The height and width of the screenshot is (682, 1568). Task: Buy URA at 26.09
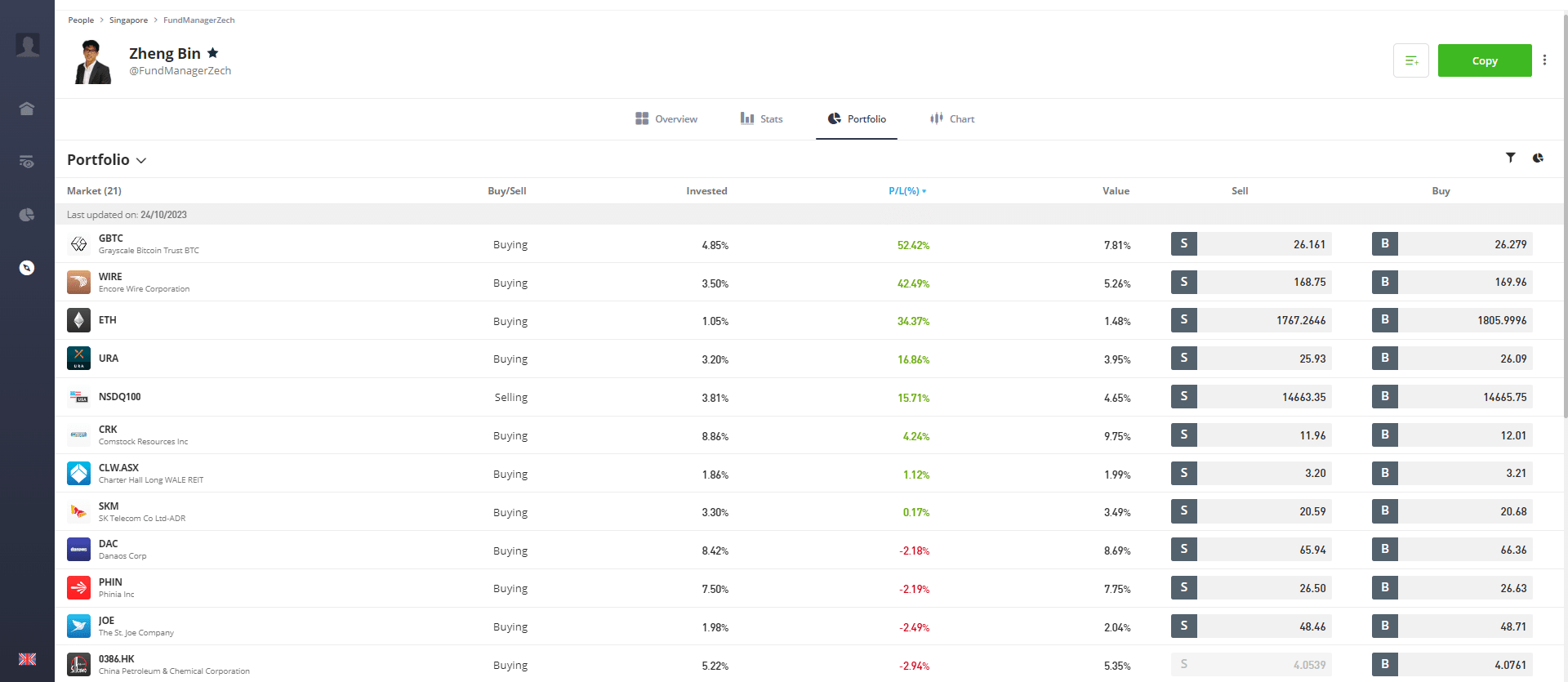point(1452,359)
